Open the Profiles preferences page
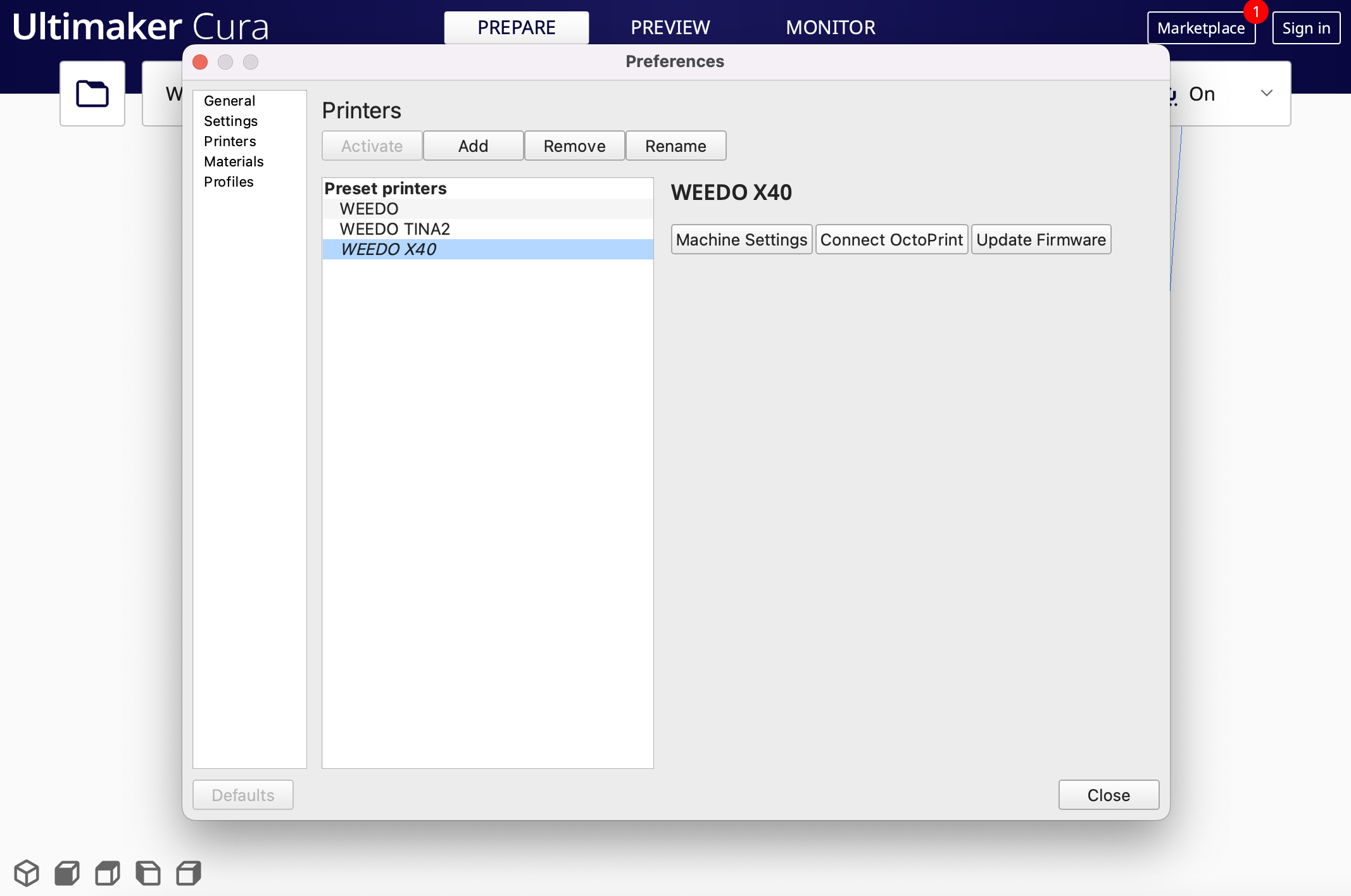The image size is (1351, 896). [229, 182]
